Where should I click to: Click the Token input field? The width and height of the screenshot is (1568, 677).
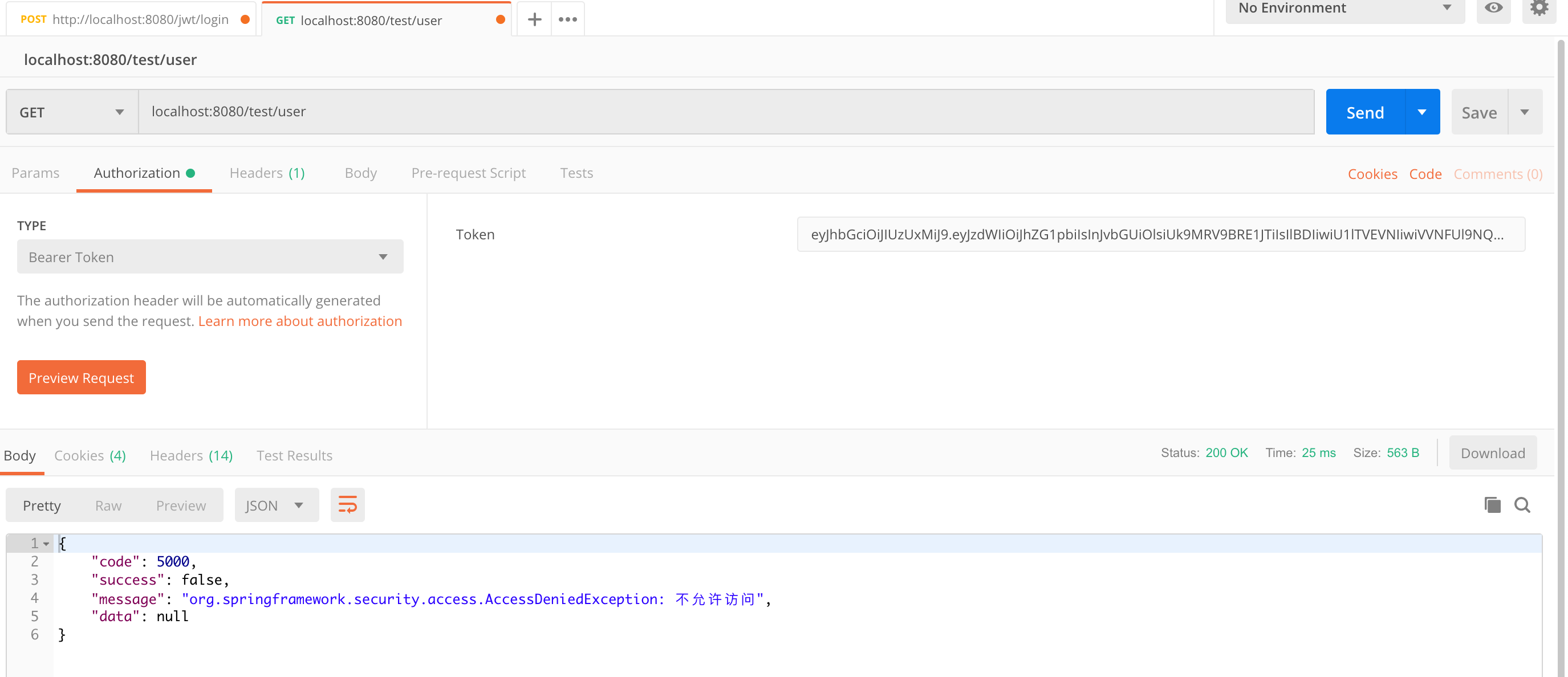[x=1161, y=234]
